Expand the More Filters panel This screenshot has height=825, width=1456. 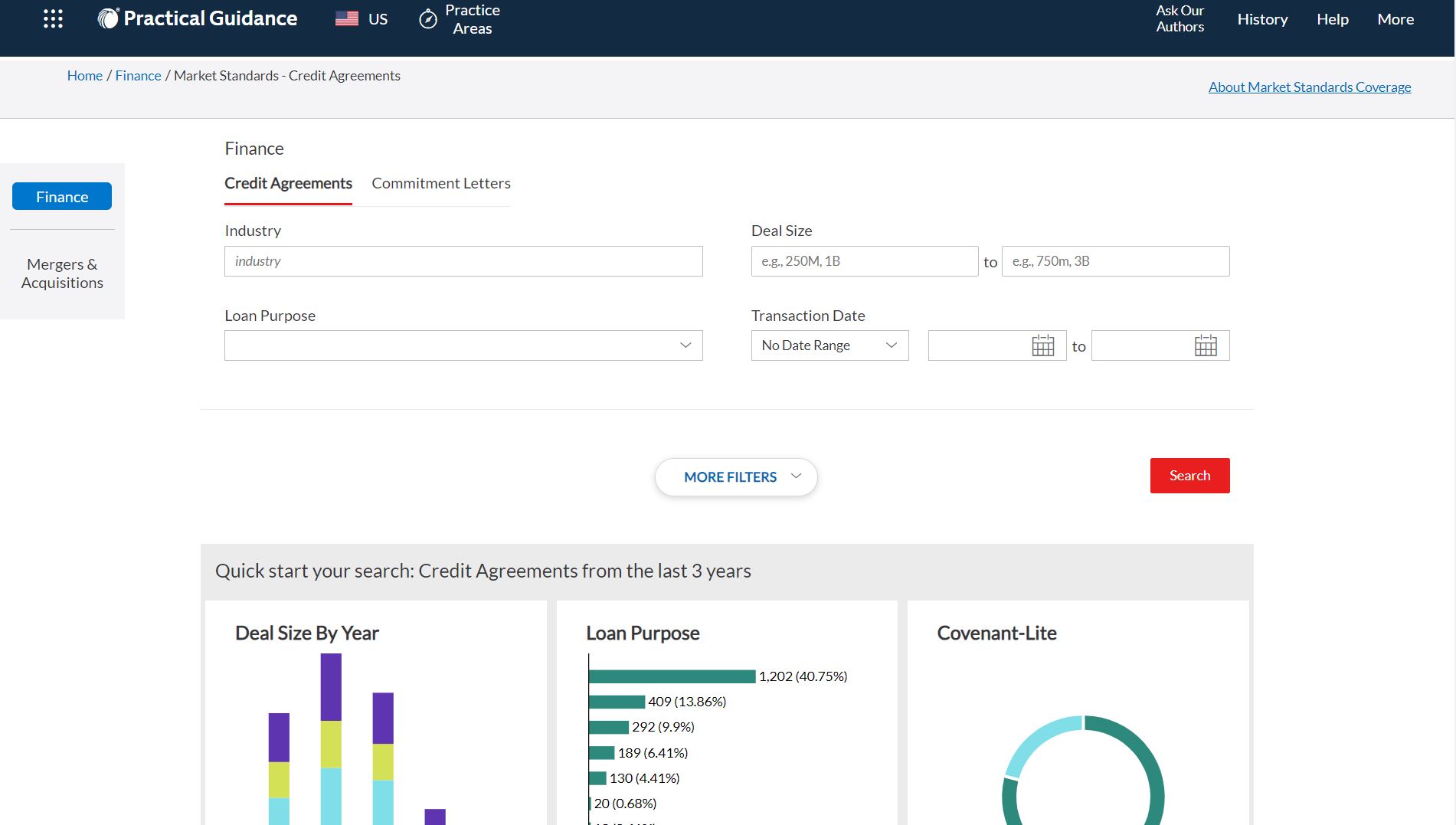click(x=736, y=477)
